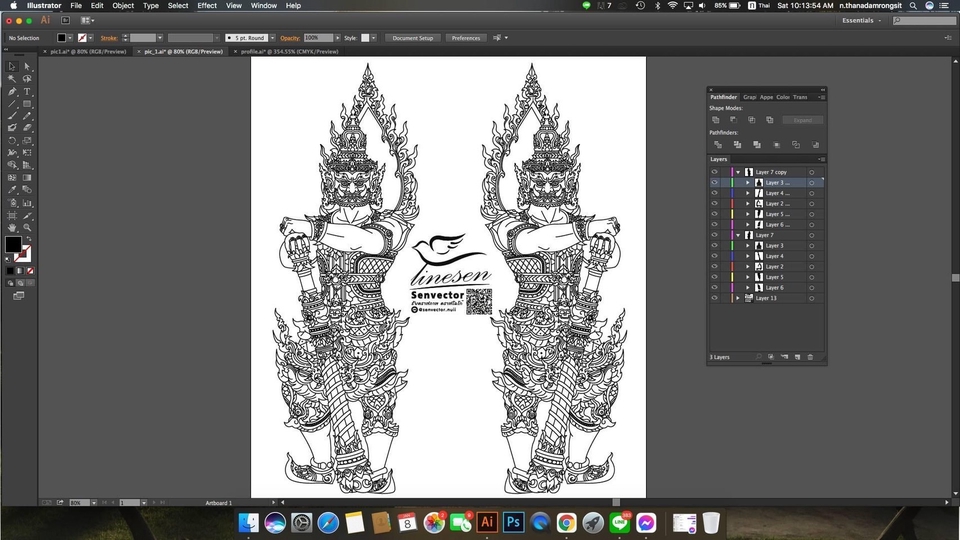Select the Hand tool
This screenshot has height=540, width=960.
point(12,228)
